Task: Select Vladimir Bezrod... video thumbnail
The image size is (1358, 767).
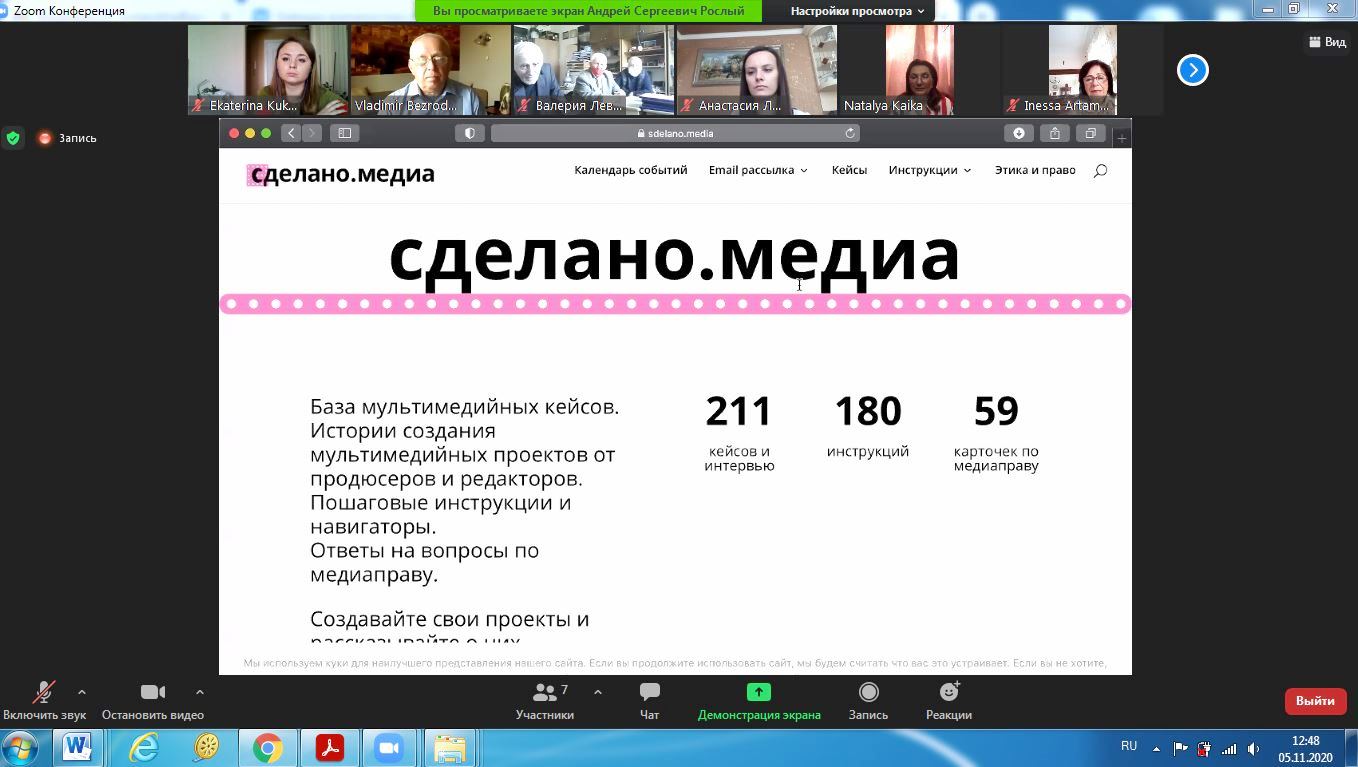Action: 431,70
